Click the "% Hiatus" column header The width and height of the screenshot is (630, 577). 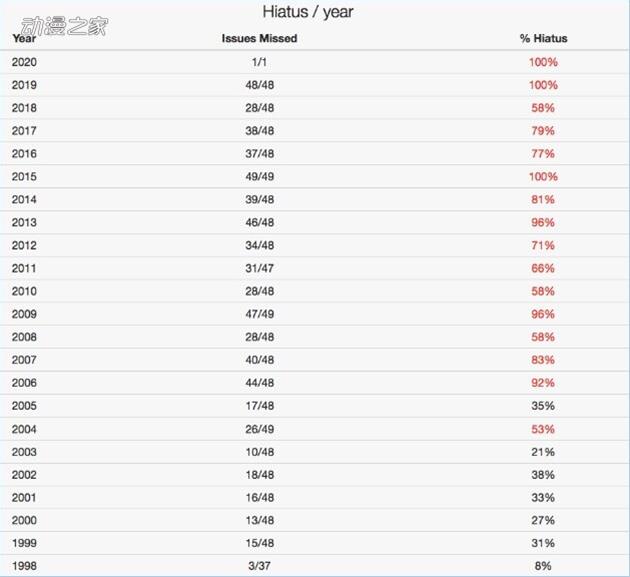543,39
